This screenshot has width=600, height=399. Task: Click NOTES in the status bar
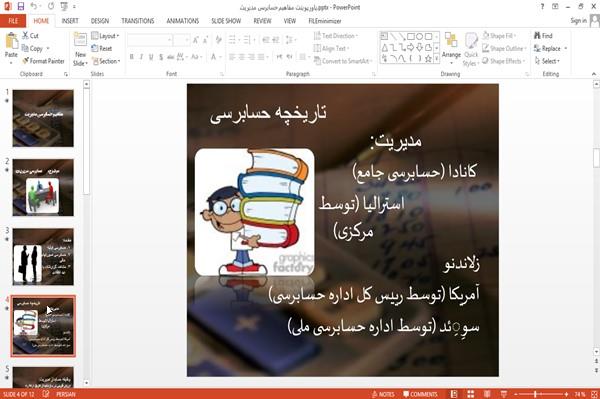coord(383,394)
